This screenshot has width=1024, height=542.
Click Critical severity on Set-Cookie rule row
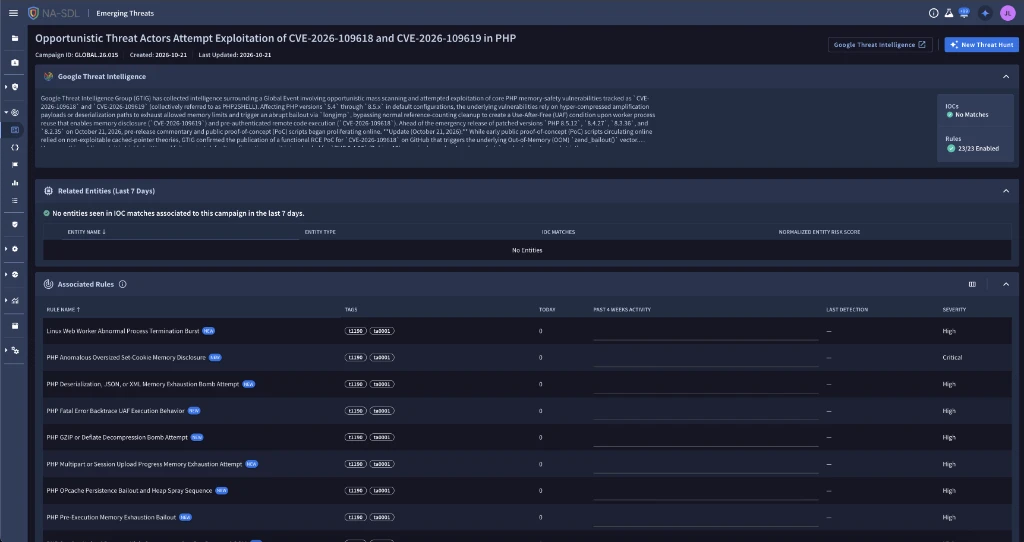952,358
